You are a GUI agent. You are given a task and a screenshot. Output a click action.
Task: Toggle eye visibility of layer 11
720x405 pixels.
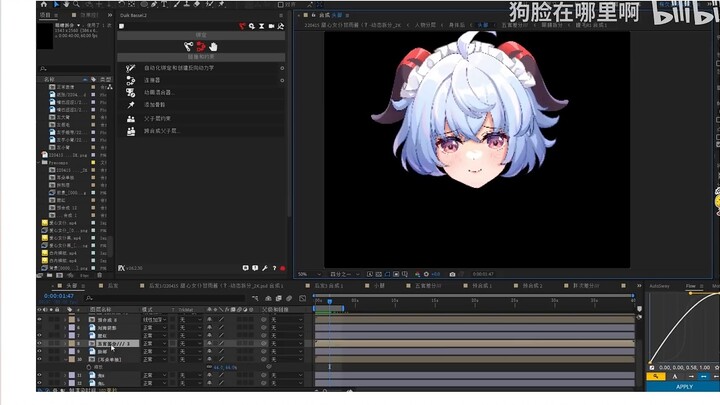point(39,375)
